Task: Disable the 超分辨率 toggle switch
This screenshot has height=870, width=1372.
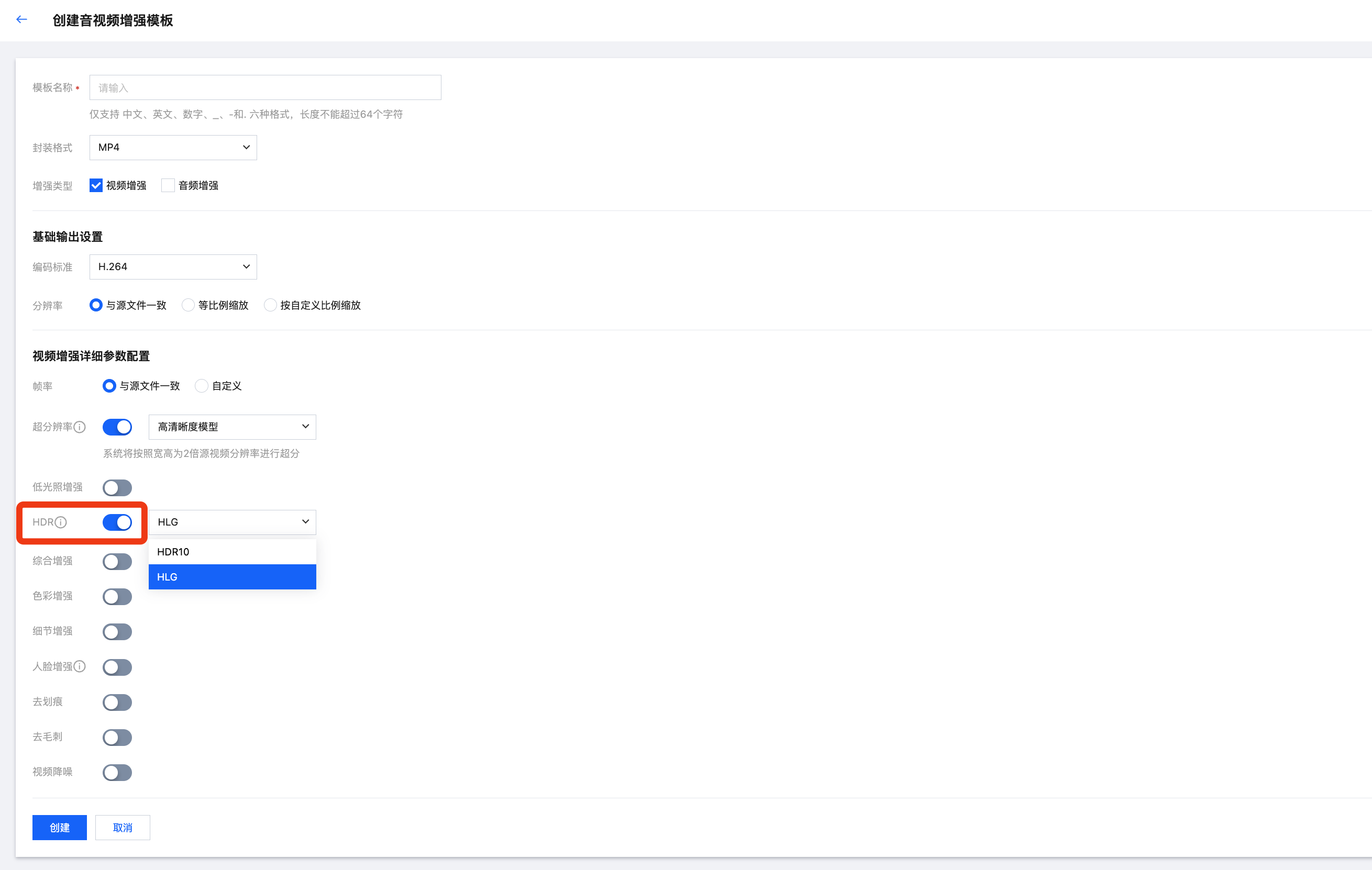Action: click(117, 427)
